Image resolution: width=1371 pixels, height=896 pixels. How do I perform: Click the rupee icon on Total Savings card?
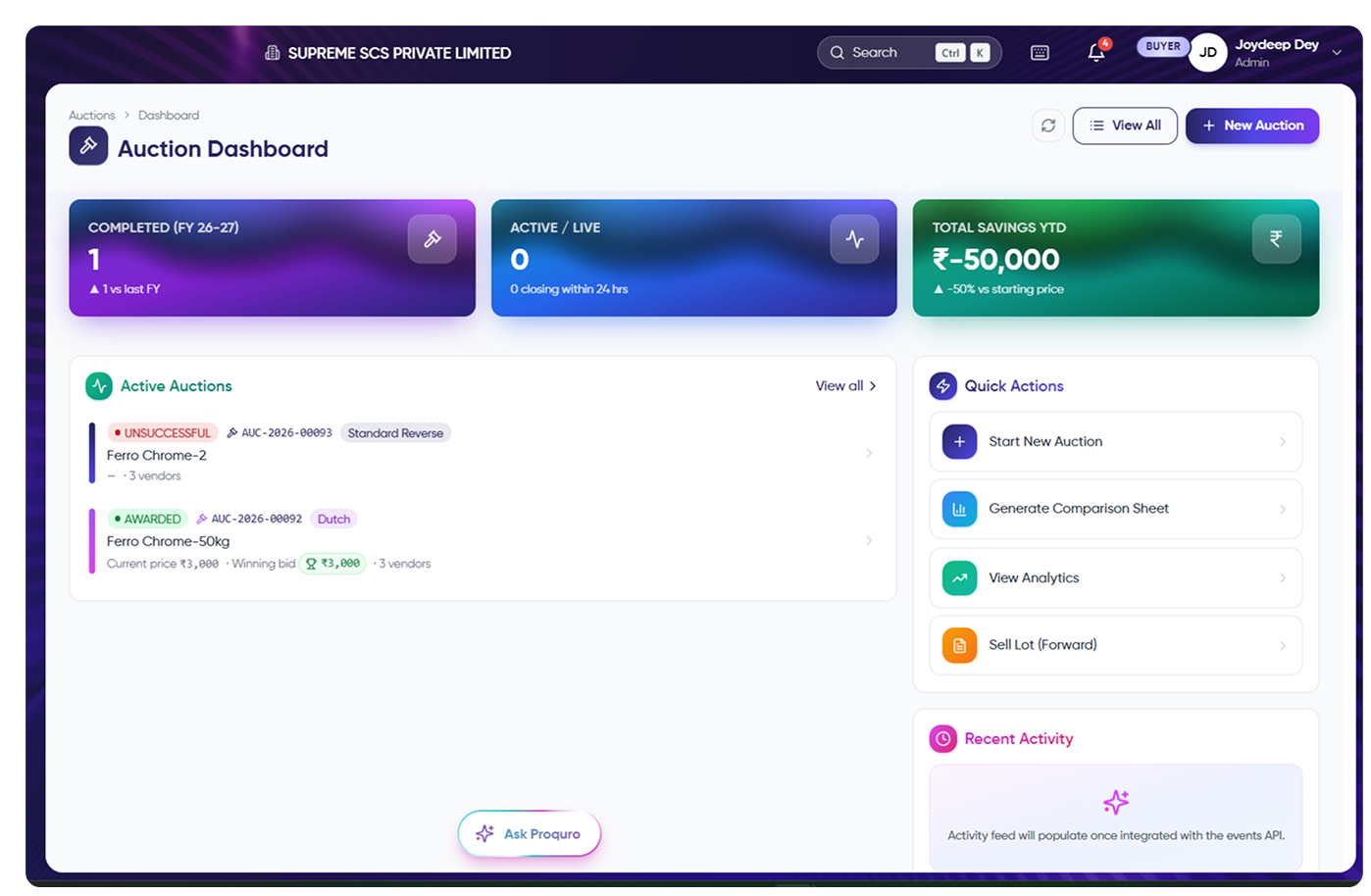(1276, 238)
